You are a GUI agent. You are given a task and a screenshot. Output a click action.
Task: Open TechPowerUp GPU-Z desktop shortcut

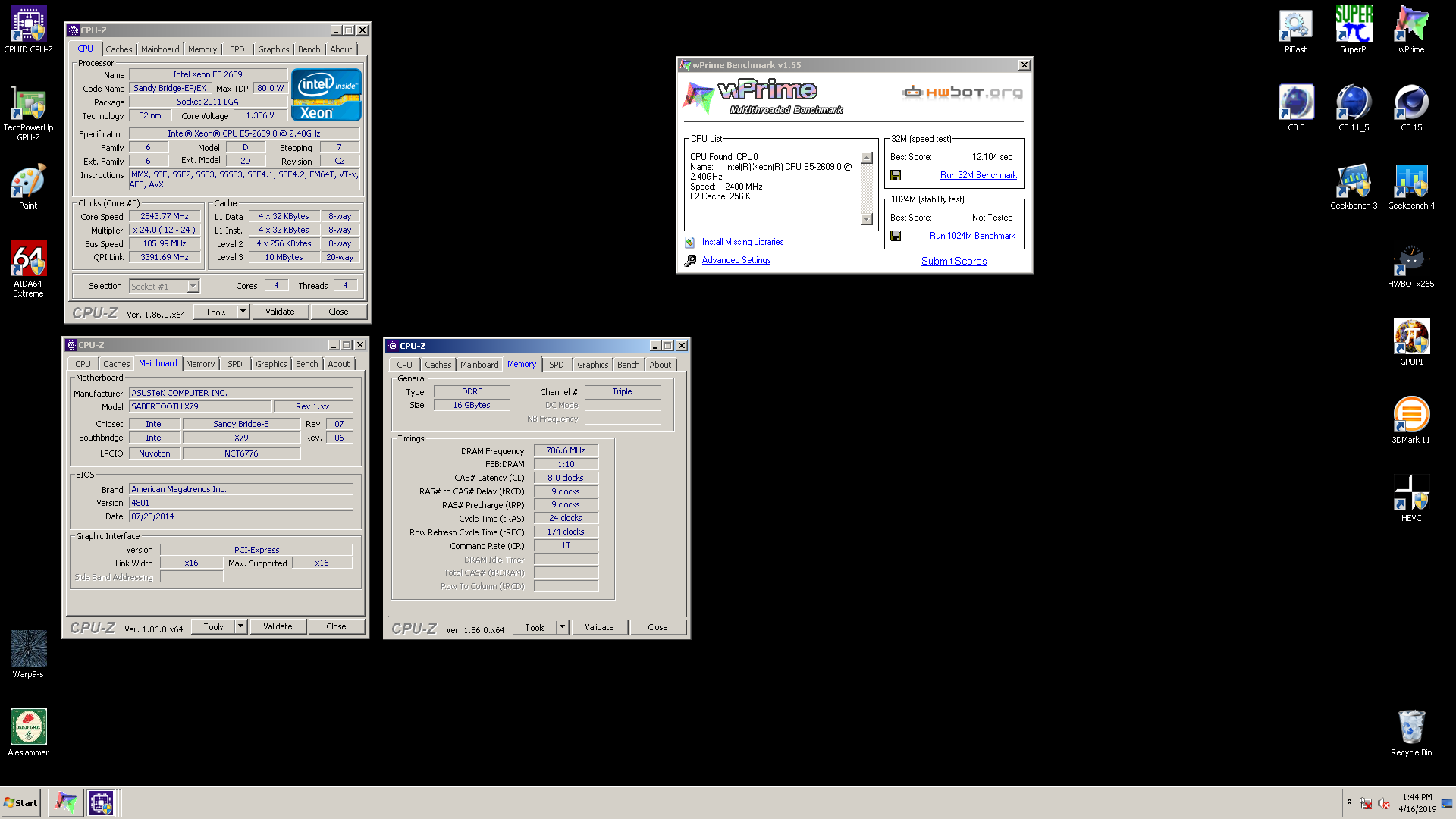click(28, 113)
